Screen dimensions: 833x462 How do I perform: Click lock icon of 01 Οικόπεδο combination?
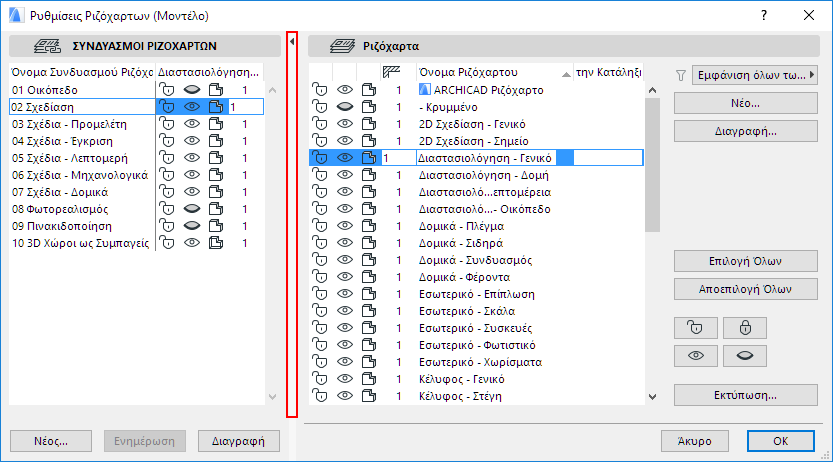coord(167,90)
